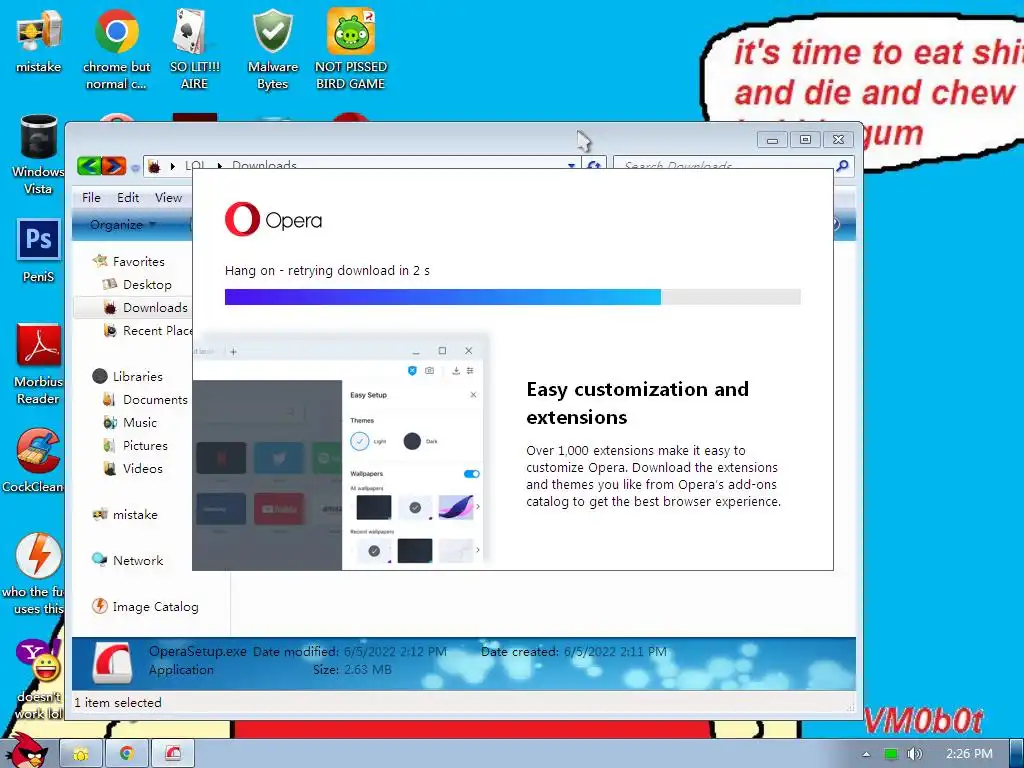Switch to Opera installer taskbar button
Image resolution: width=1024 pixels, height=768 pixels.
click(173, 754)
